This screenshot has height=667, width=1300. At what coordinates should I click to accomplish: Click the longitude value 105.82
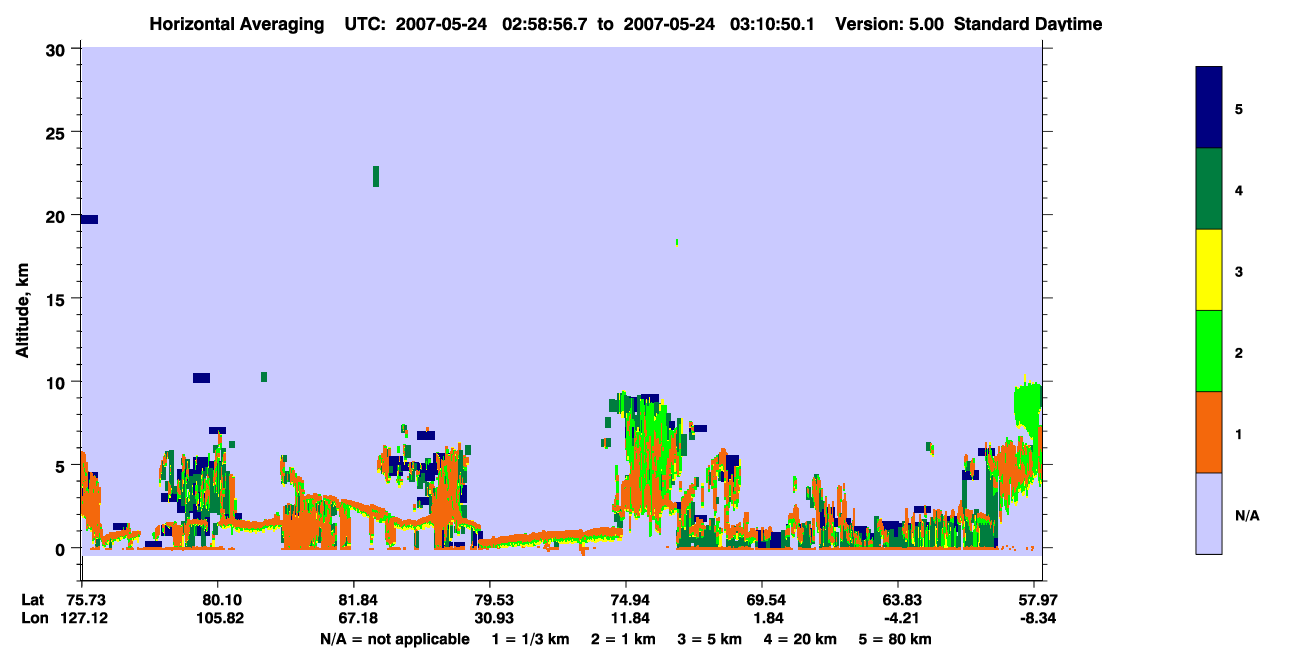[218, 618]
